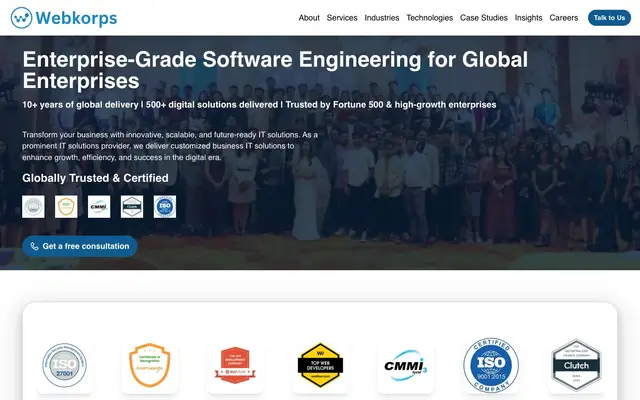Click the Certificate of Recognition shield badge

(x=150, y=365)
